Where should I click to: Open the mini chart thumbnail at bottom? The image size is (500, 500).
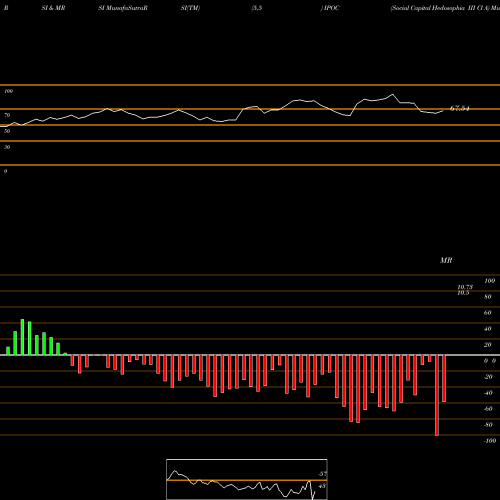[x=247, y=479]
